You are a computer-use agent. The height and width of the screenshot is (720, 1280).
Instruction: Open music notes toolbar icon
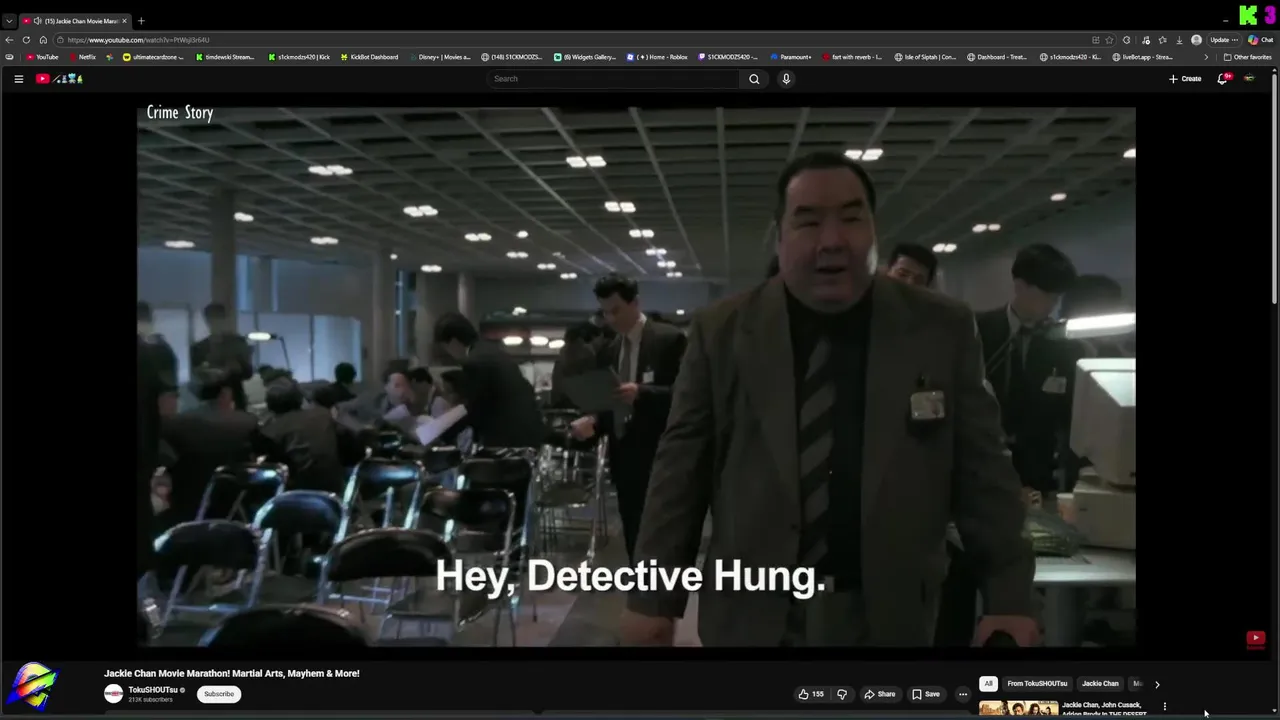click(1145, 40)
